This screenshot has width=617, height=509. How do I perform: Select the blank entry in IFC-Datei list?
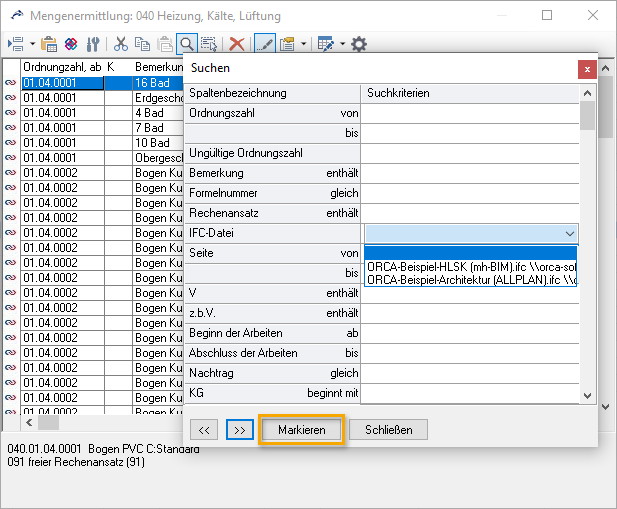[x=471, y=253]
